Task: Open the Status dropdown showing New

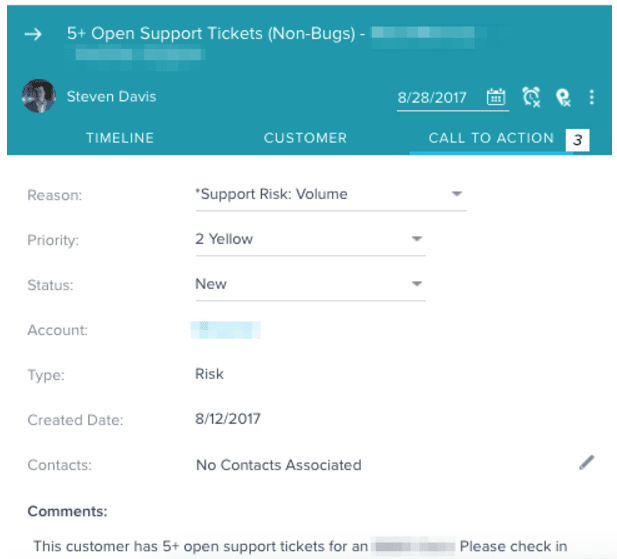Action: coord(416,284)
